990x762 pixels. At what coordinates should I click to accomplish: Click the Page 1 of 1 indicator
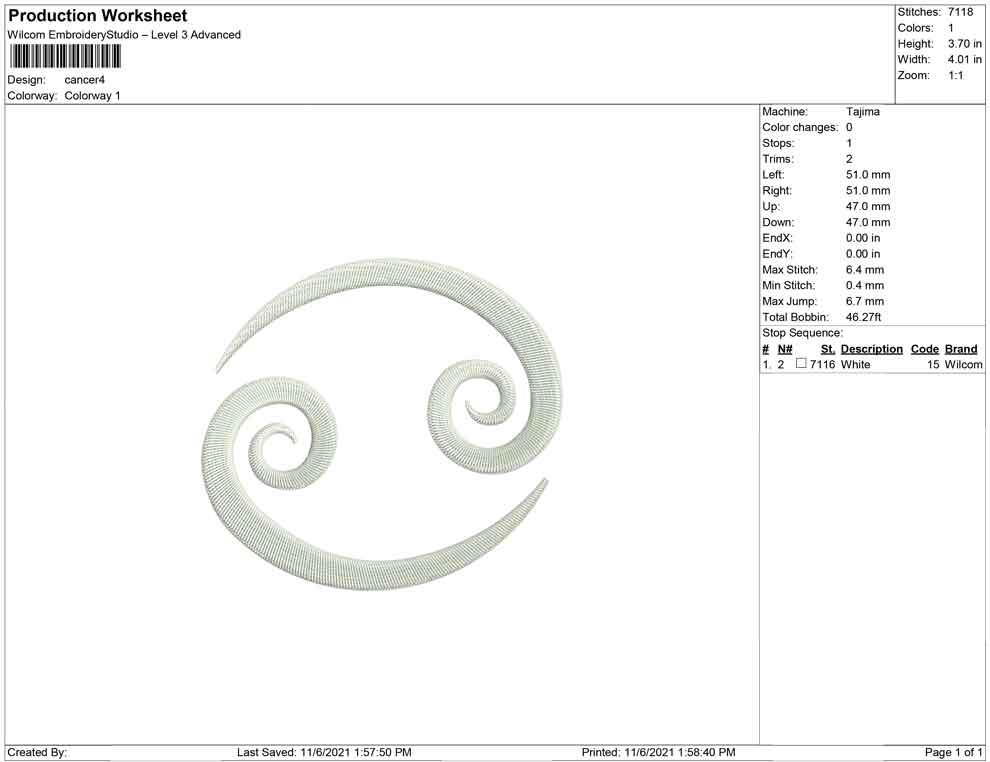click(953, 752)
